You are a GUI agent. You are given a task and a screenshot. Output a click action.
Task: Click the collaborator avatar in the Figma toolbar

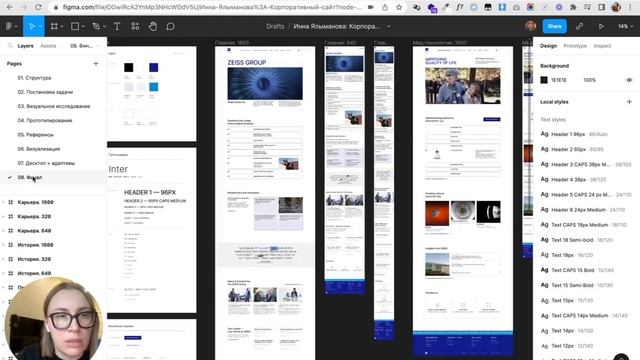coord(530,26)
